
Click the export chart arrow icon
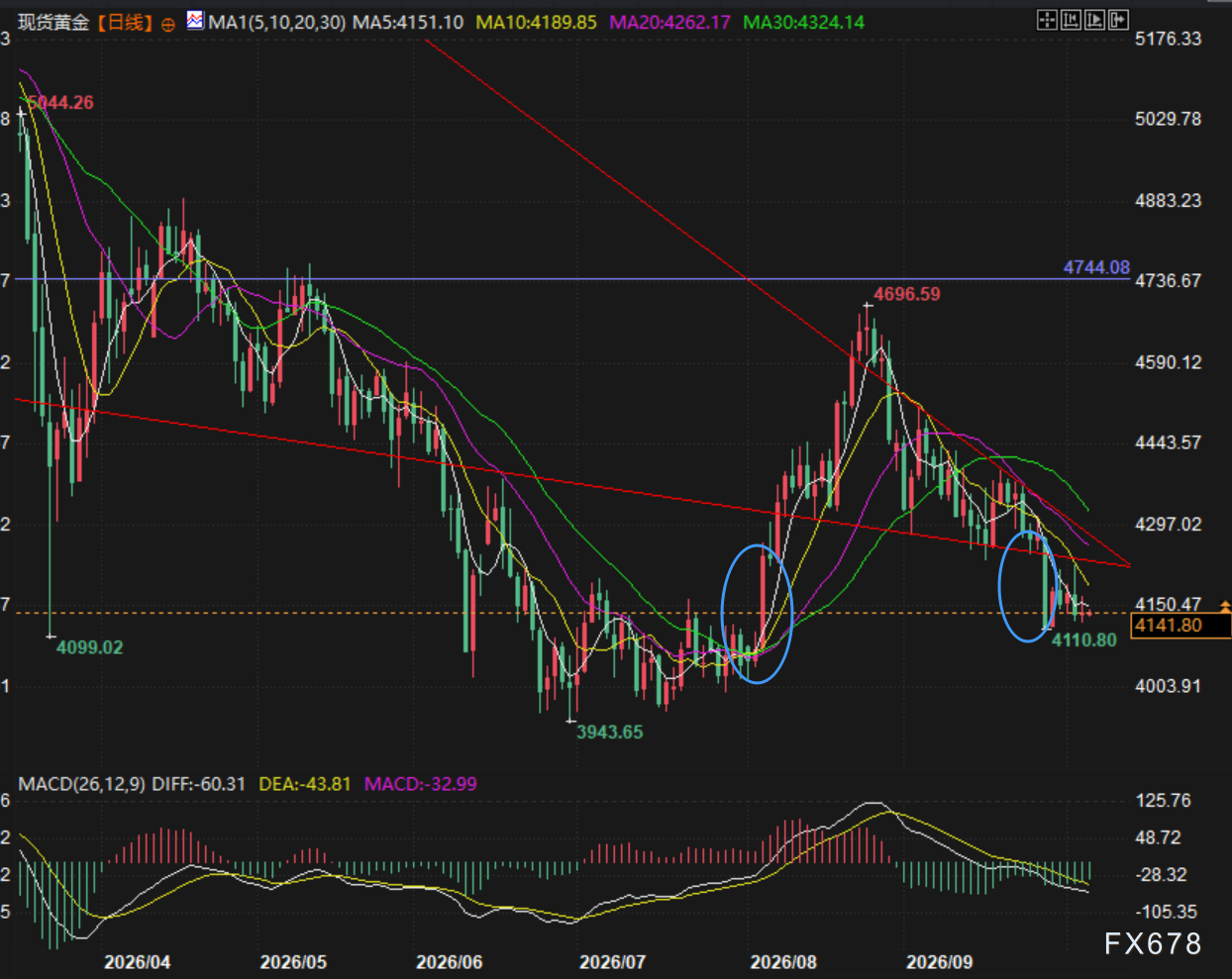(1118, 20)
